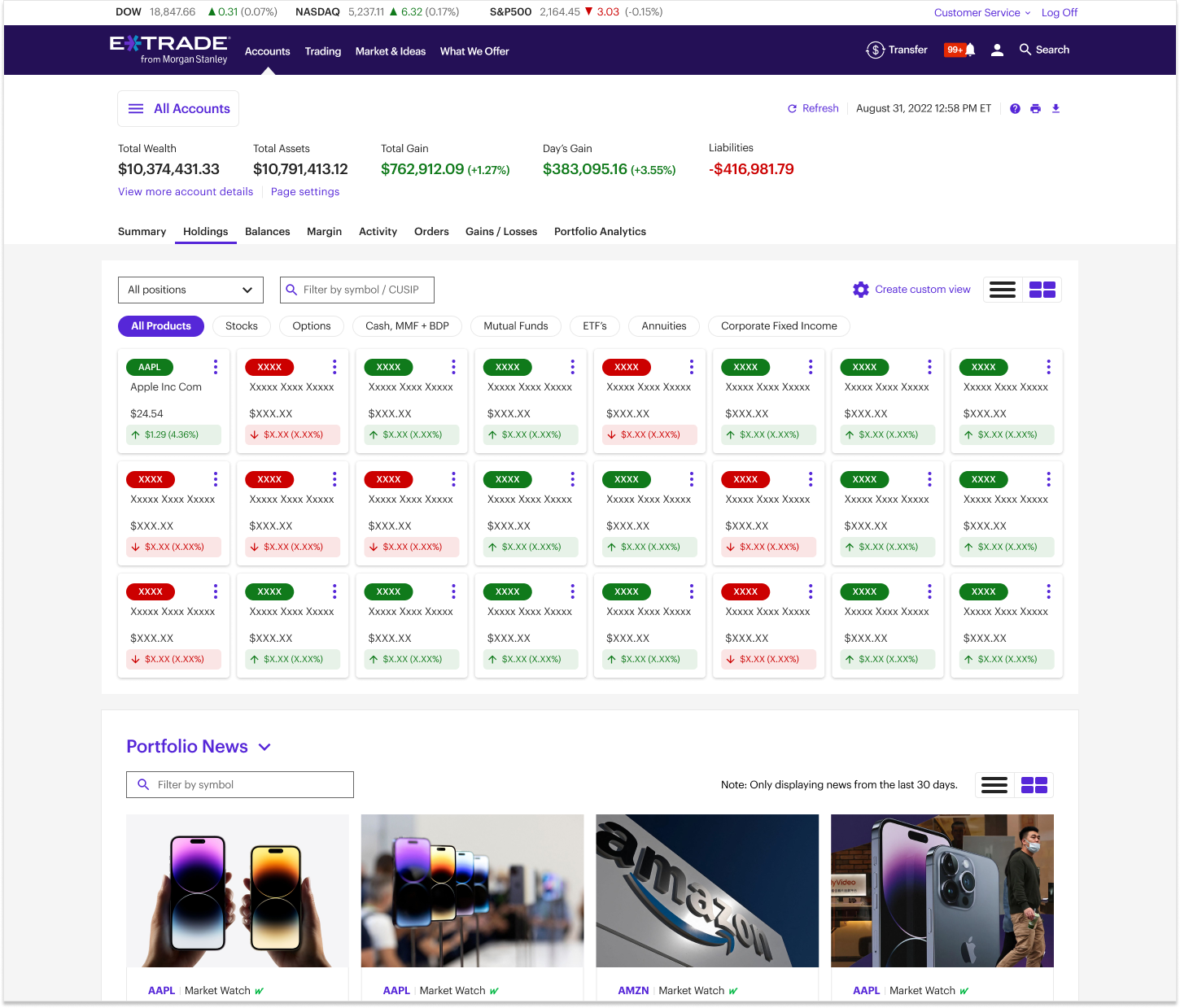Click the Liabilities value -$416,981.79
The height and width of the screenshot is (1008, 1180).
pyautogui.click(x=751, y=169)
